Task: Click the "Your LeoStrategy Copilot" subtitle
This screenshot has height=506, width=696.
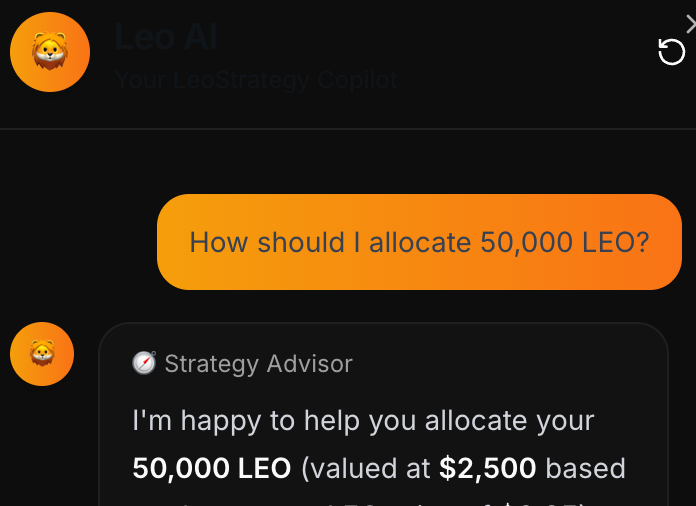Action: point(256,79)
